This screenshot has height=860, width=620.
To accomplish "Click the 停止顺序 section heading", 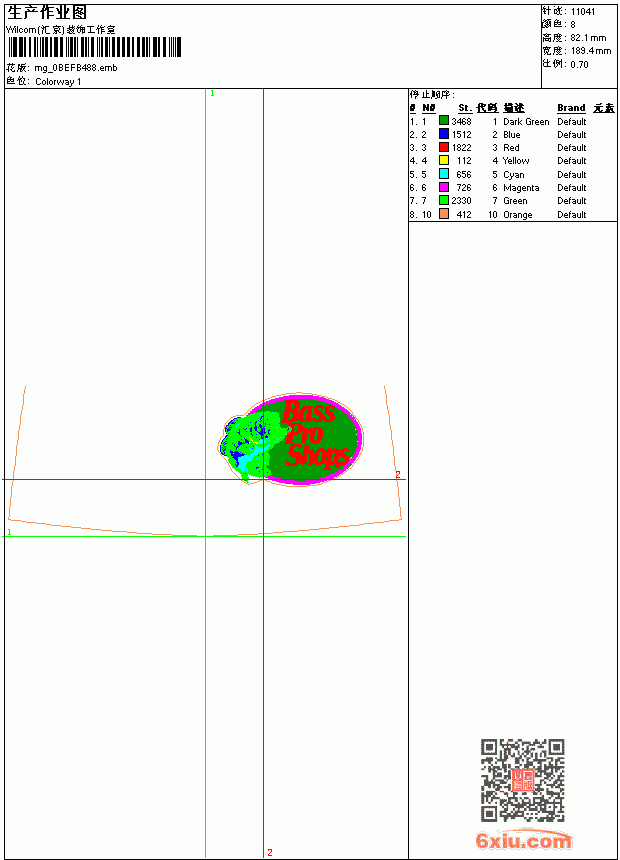I will 432,95.
